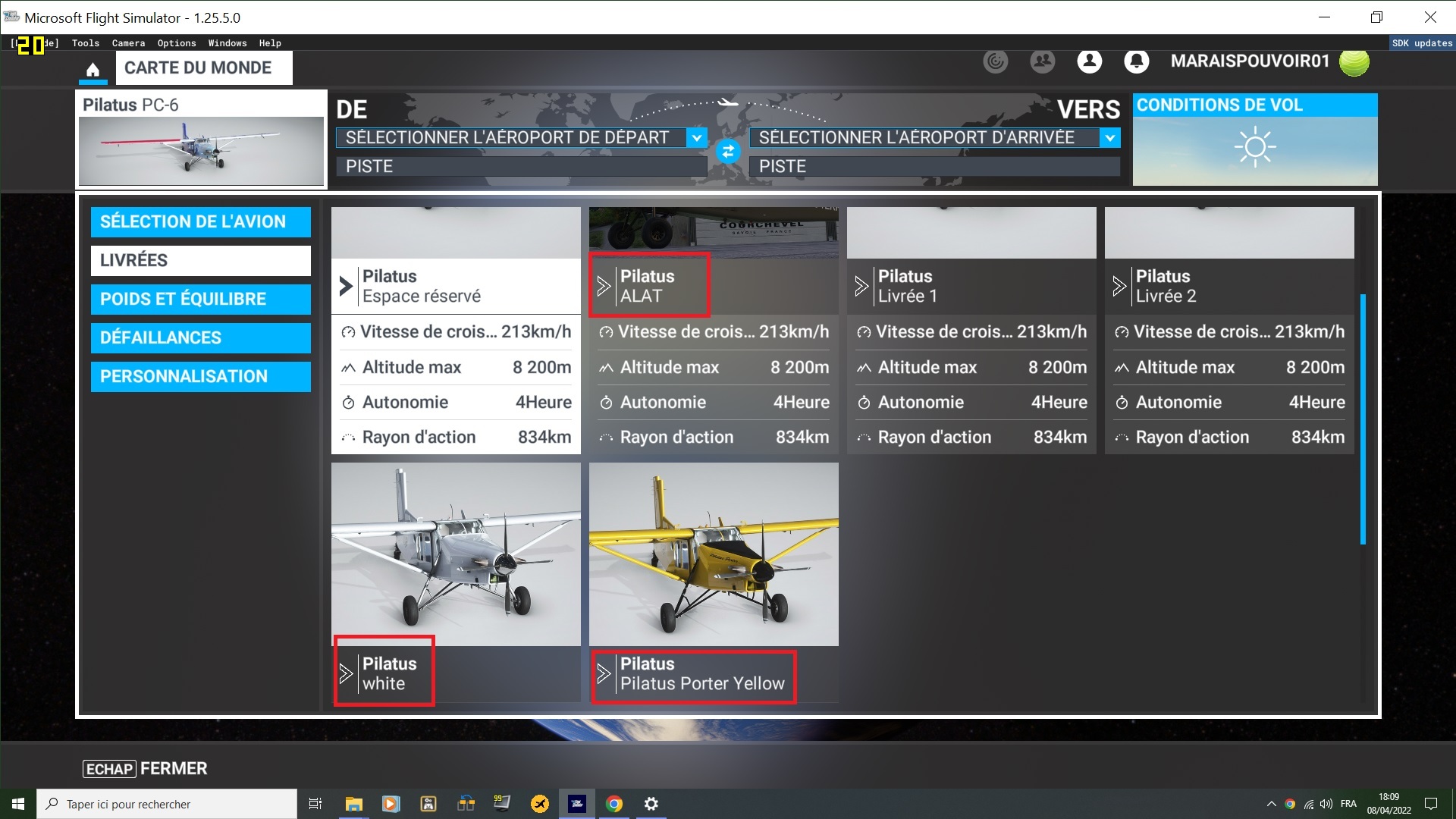Select the Pilatus Porter Yellow thumbnail
1456x819 pixels.
(714, 554)
